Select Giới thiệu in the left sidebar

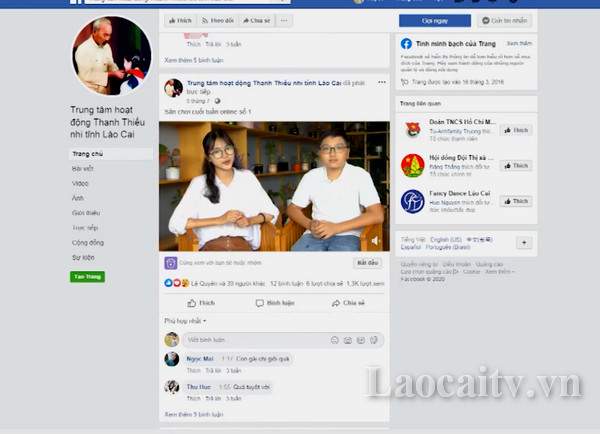[86, 213]
